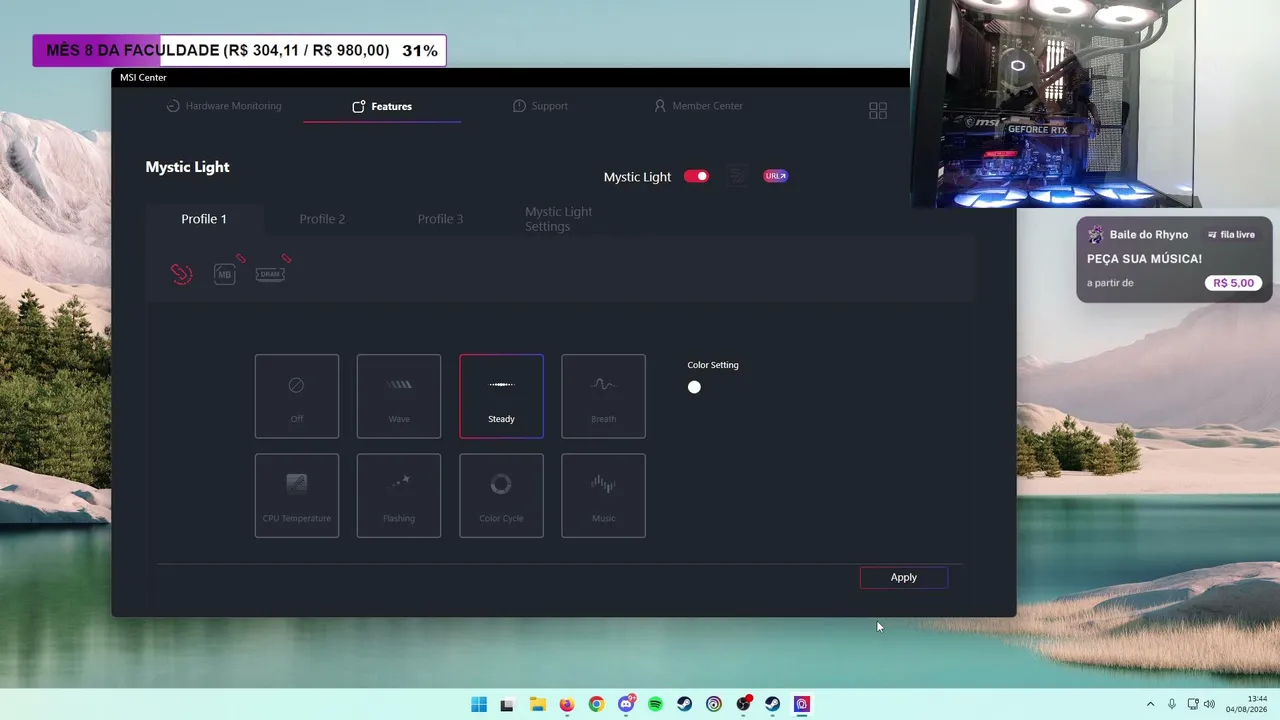Launch Firefox from the taskbar
The image size is (1280, 720).
click(567, 704)
